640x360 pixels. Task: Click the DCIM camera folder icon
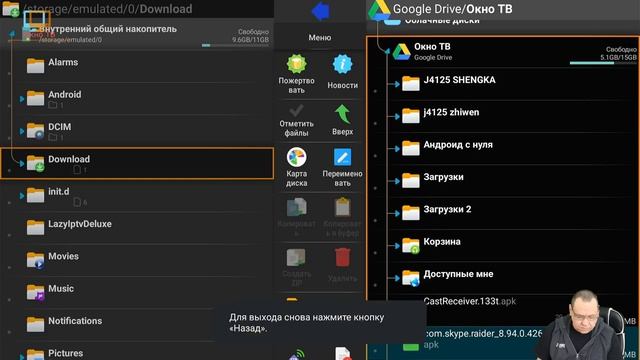(x=36, y=130)
